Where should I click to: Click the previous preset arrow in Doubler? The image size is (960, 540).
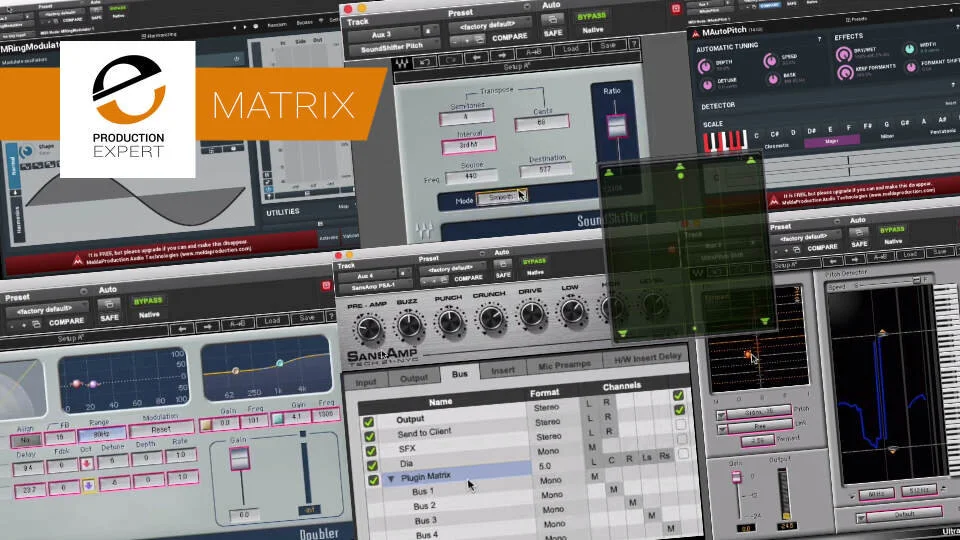tap(182, 329)
